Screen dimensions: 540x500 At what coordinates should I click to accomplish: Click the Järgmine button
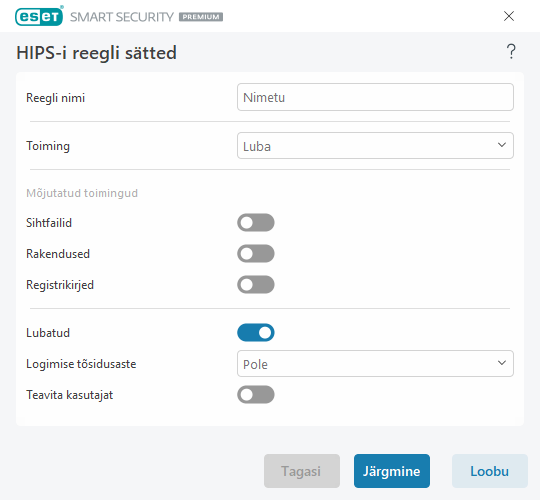(392, 471)
